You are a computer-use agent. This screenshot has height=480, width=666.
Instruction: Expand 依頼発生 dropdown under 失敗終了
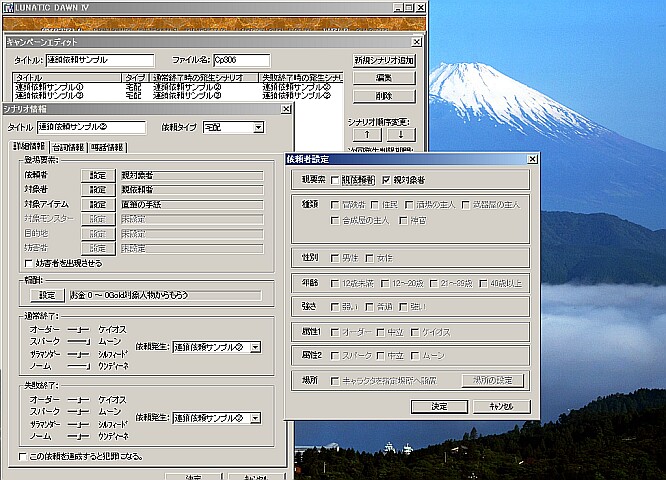255,418
